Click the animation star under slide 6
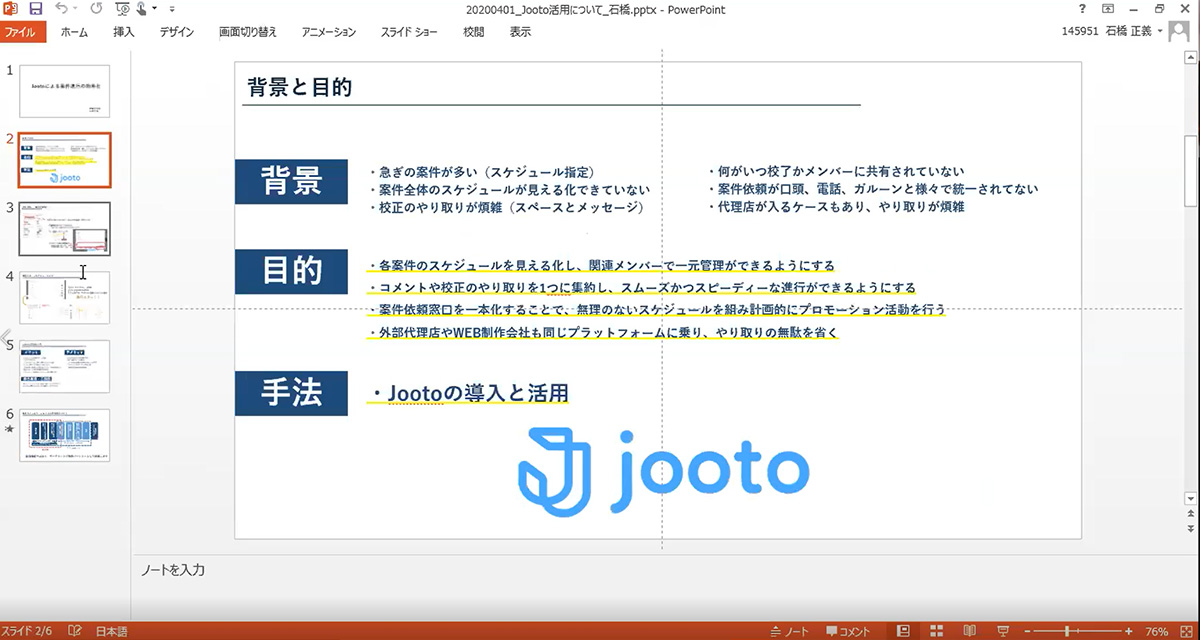1200x640 pixels. (x=9, y=430)
